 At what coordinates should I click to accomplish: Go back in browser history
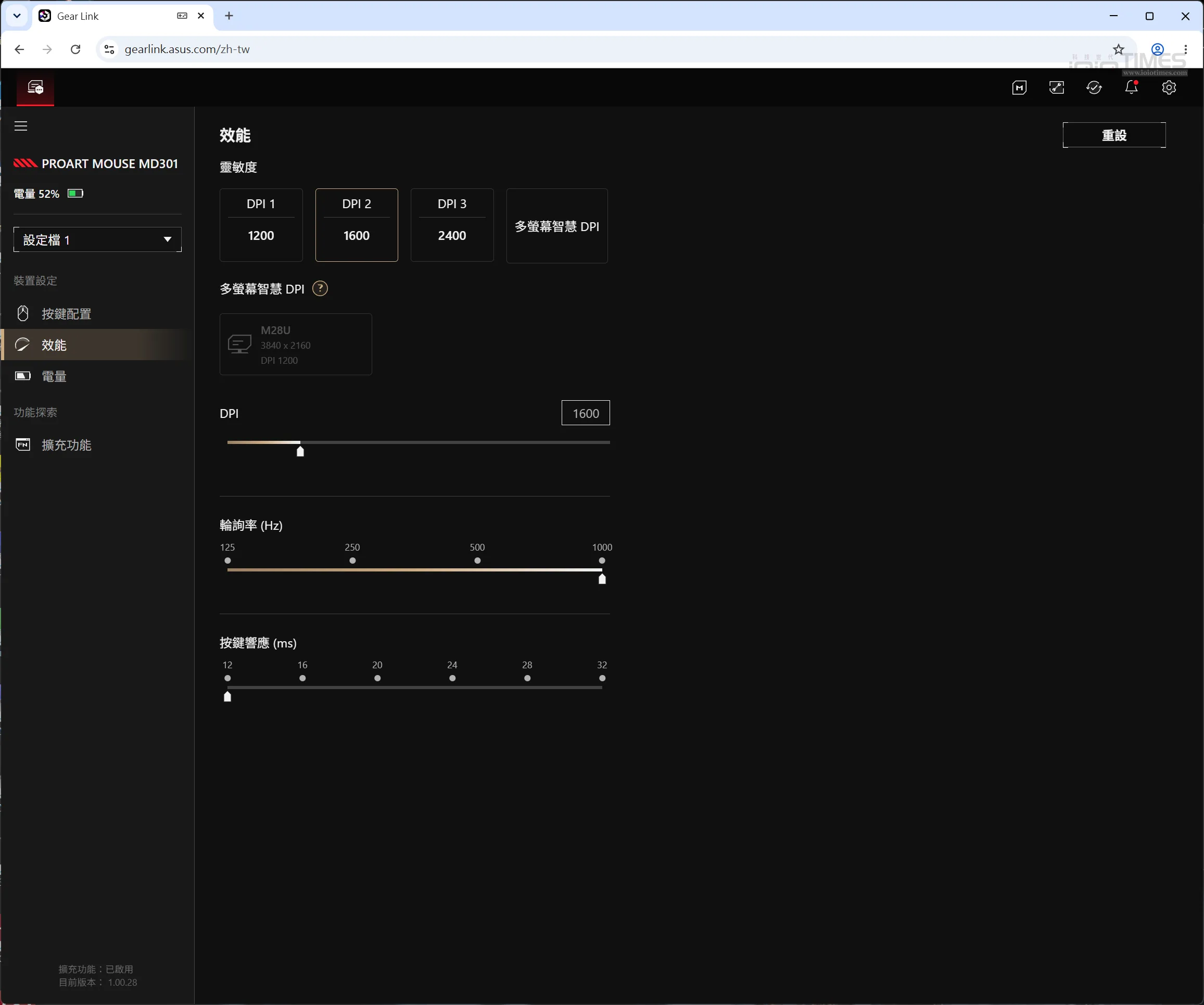click(19, 49)
